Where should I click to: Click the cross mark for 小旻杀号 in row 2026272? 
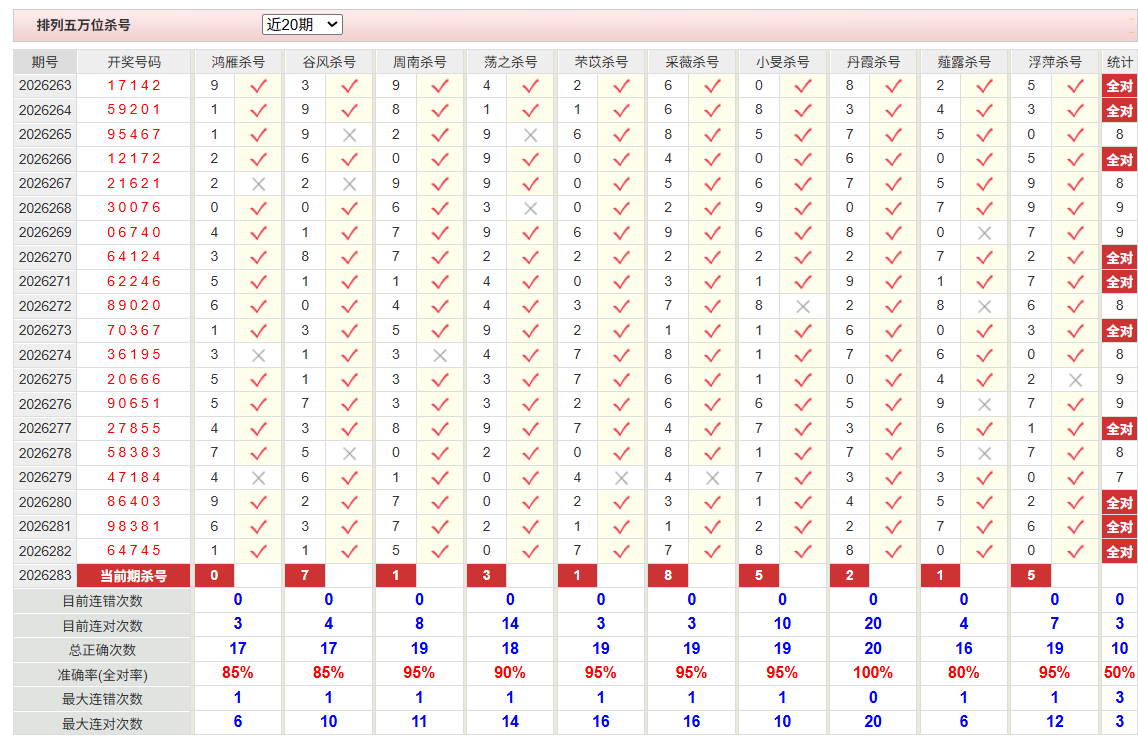pos(803,307)
